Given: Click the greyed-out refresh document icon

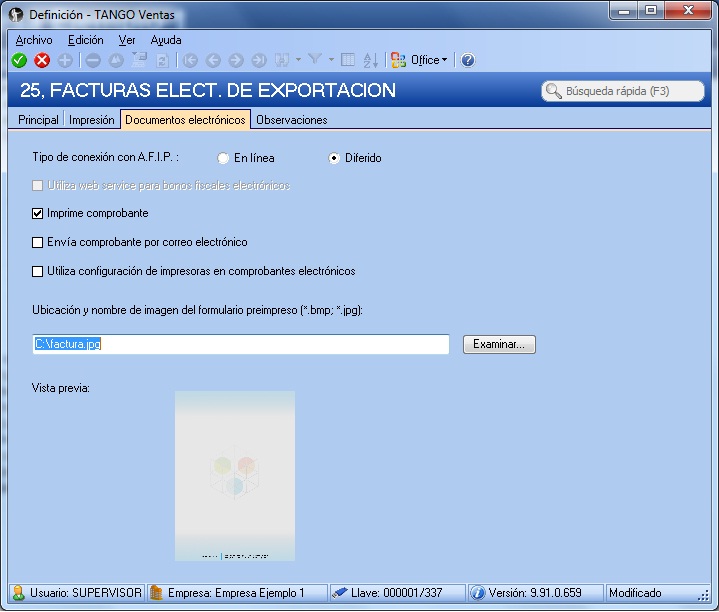Looking at the screenshot, I should pos(162,61).
